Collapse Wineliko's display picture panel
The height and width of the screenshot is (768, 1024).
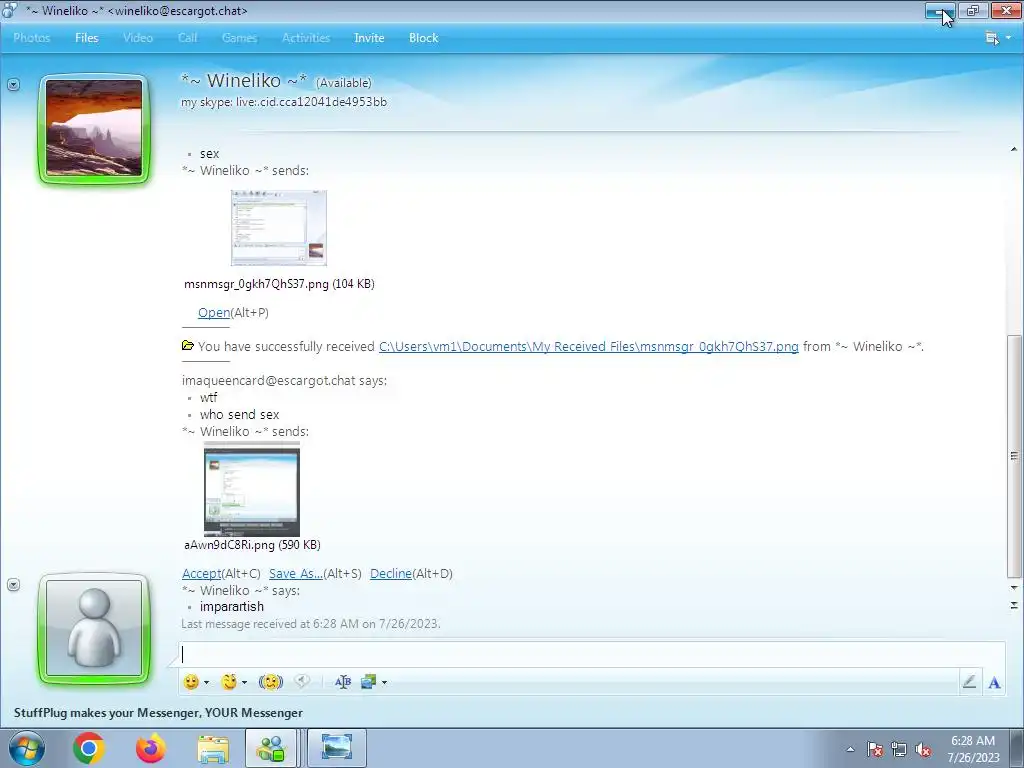(13, 84)
